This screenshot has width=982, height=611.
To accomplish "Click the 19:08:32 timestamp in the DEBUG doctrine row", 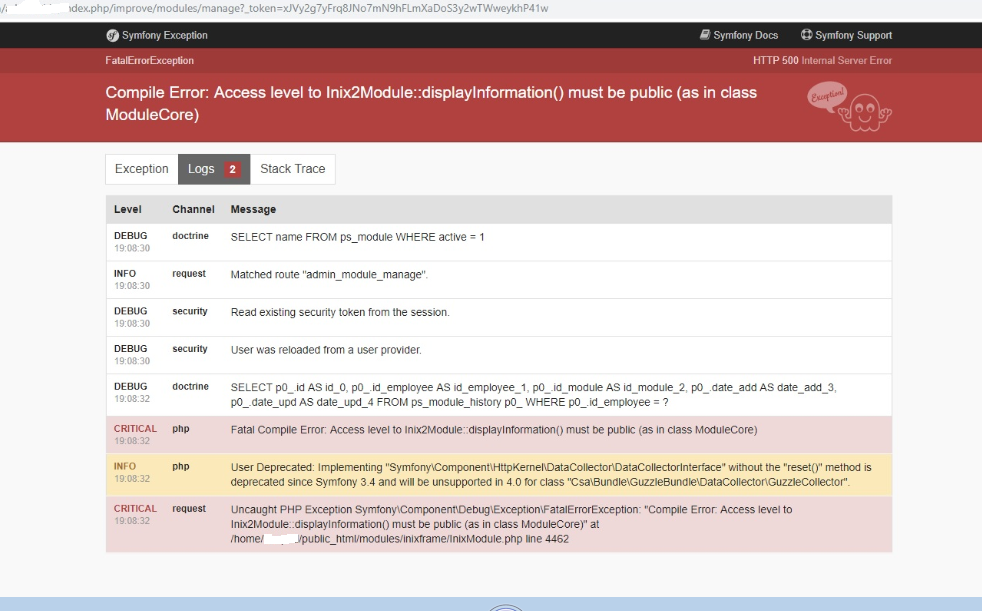I will click(x=132, y=399).
